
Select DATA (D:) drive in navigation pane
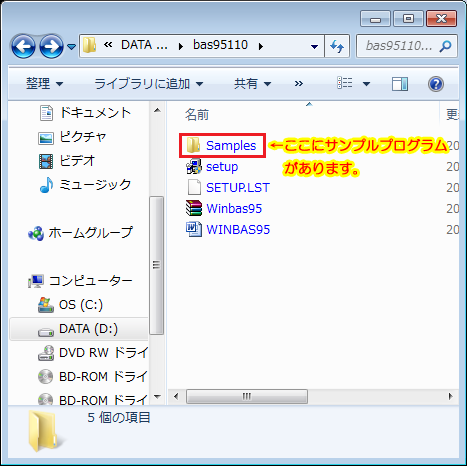(78, 329)
